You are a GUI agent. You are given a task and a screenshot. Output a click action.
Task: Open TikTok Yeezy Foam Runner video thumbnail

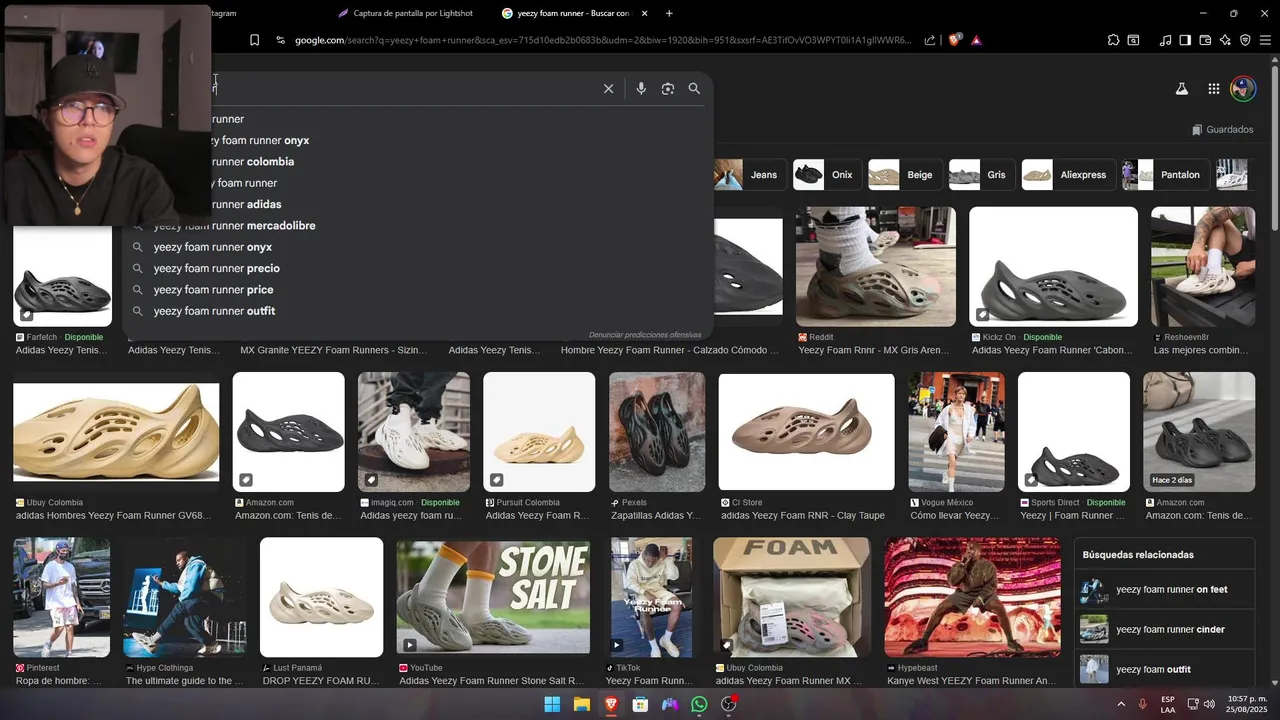click(x=651, y=597)
